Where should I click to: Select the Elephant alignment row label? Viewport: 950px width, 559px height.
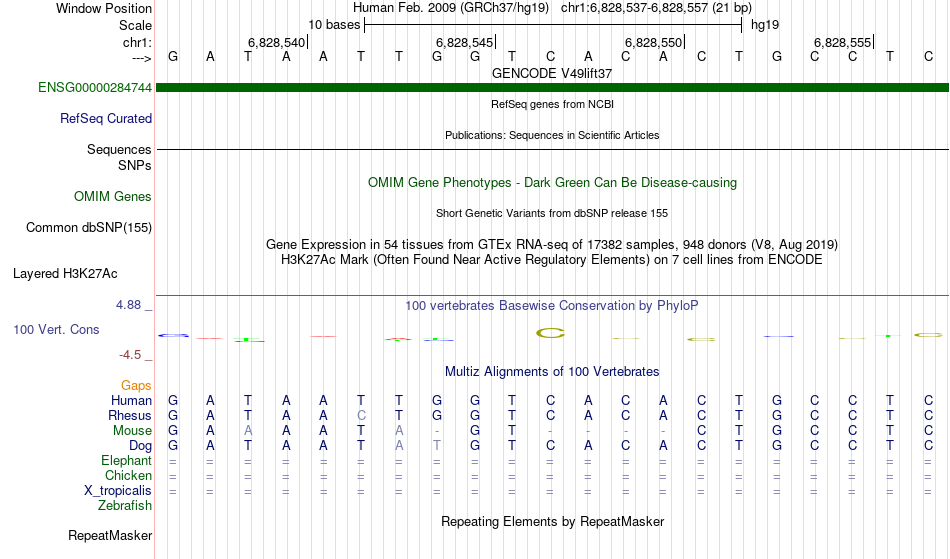(x=127, y=461)
